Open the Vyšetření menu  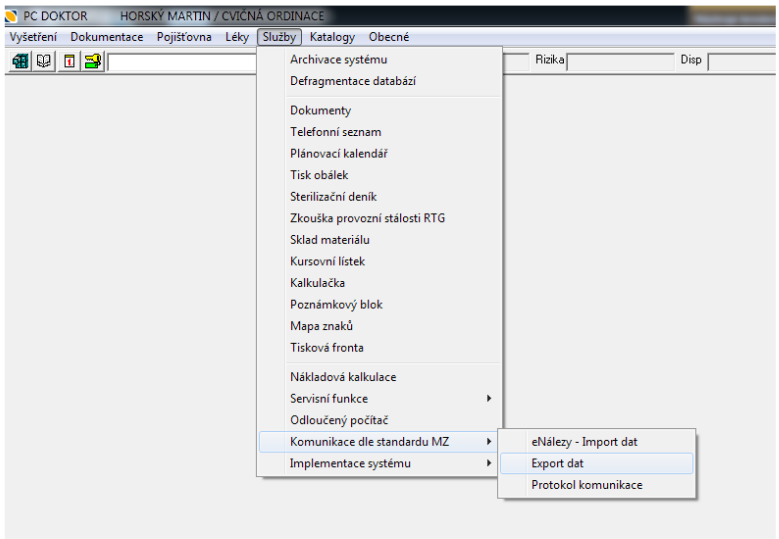(33, 37)
